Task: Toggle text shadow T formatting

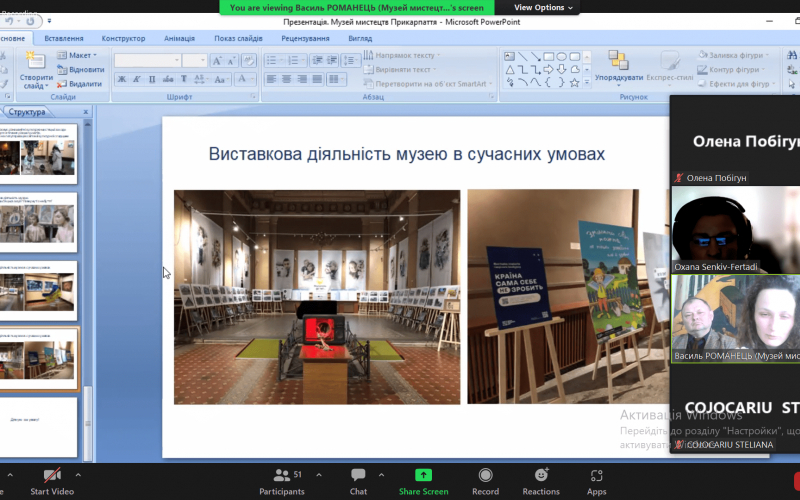Action: [184, 79]
